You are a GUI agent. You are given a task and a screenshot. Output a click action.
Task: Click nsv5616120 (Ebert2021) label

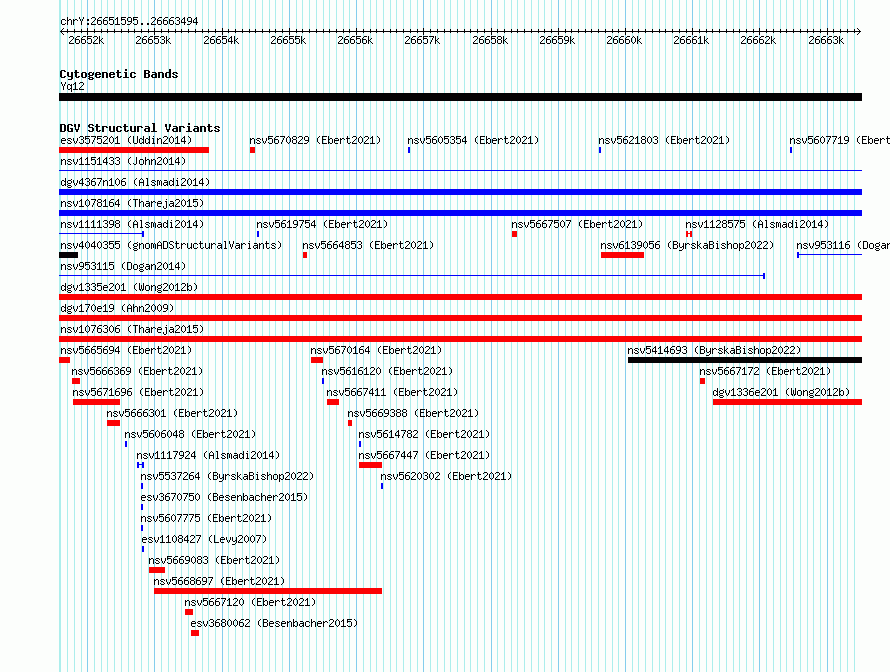point(387,371)
